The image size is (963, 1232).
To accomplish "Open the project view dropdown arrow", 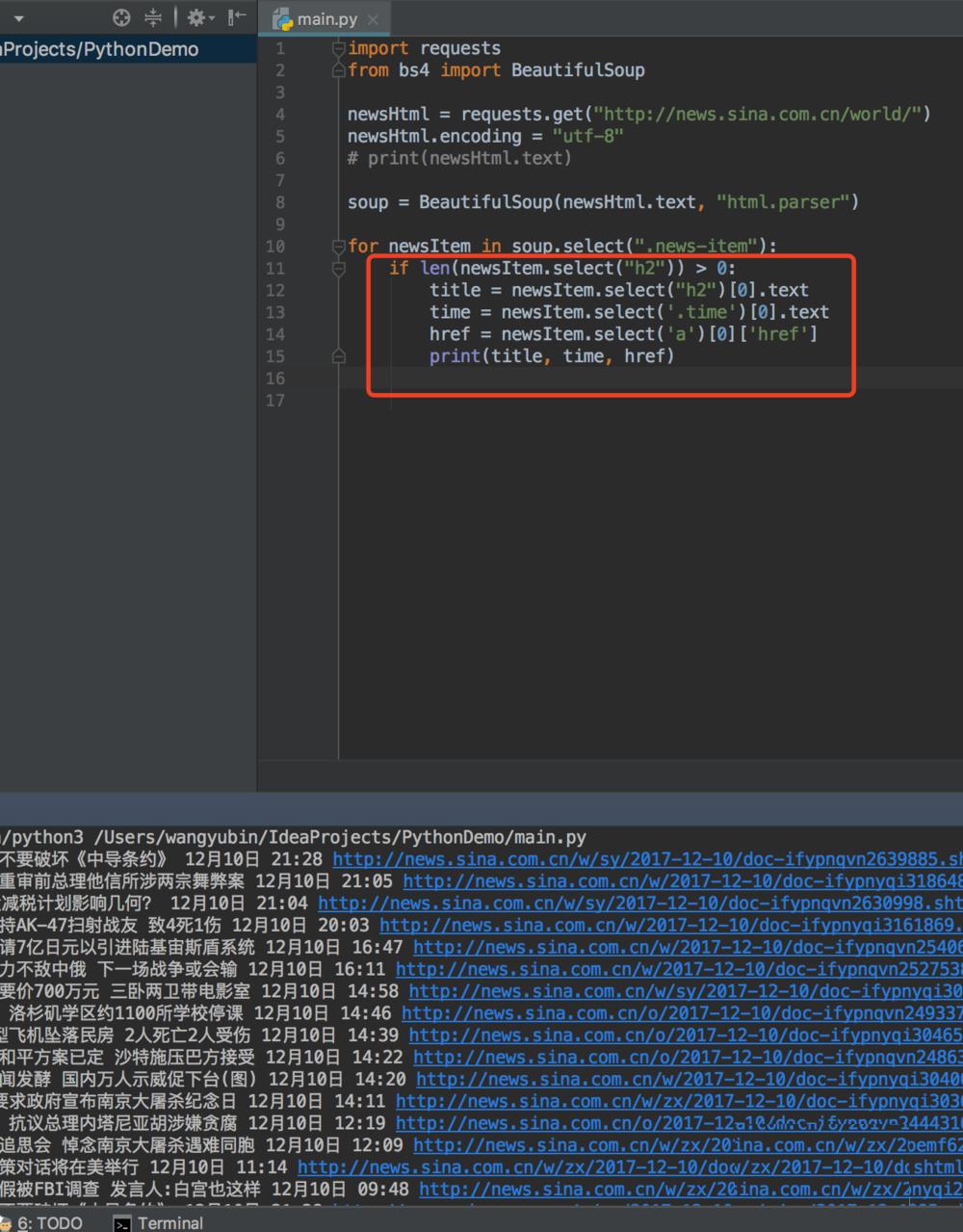I will (18, 18).
